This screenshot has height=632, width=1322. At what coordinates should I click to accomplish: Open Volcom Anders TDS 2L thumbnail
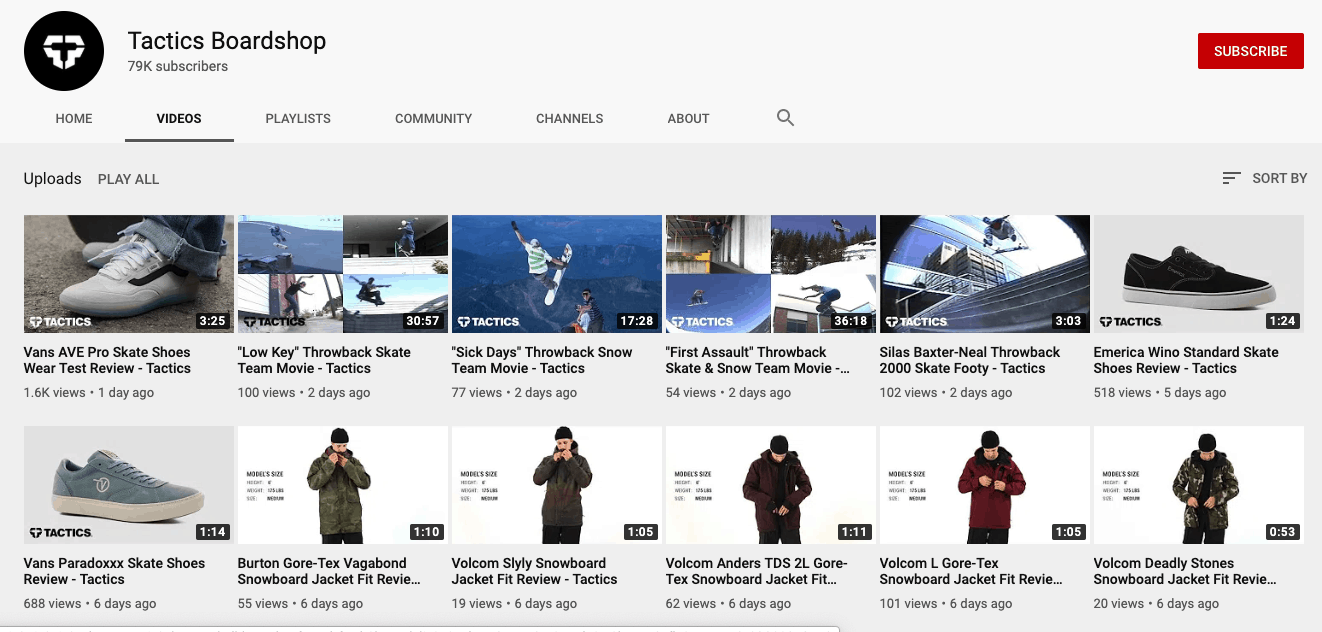[x=771, y=485]
